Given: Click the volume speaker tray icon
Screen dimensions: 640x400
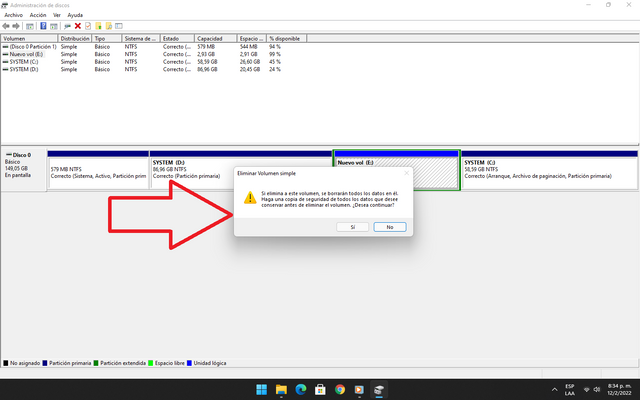Looking at the screenshot, I should [597, 390].
